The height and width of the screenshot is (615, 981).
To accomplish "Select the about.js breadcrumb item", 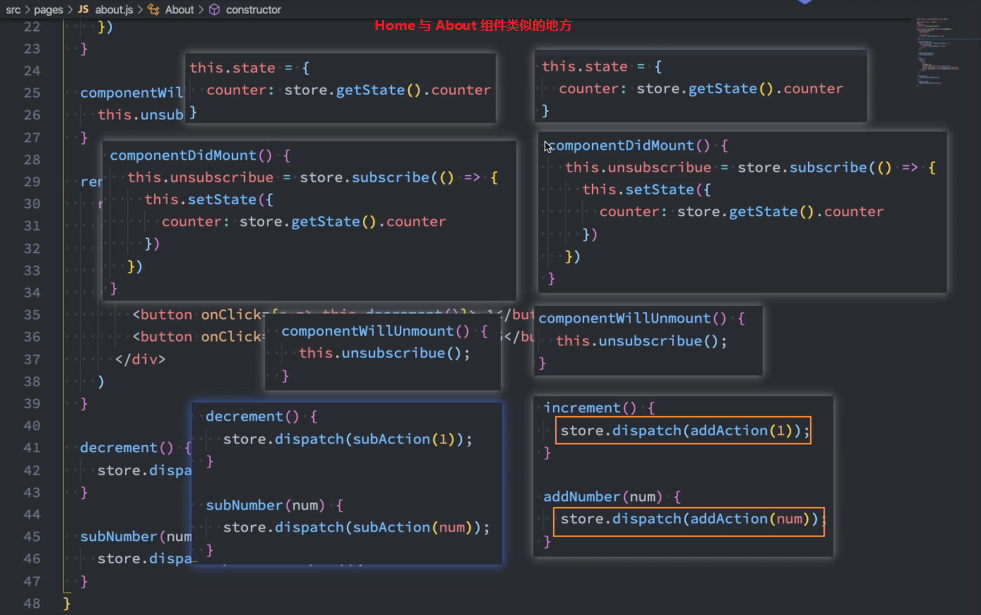I will (x=114, y=9).
